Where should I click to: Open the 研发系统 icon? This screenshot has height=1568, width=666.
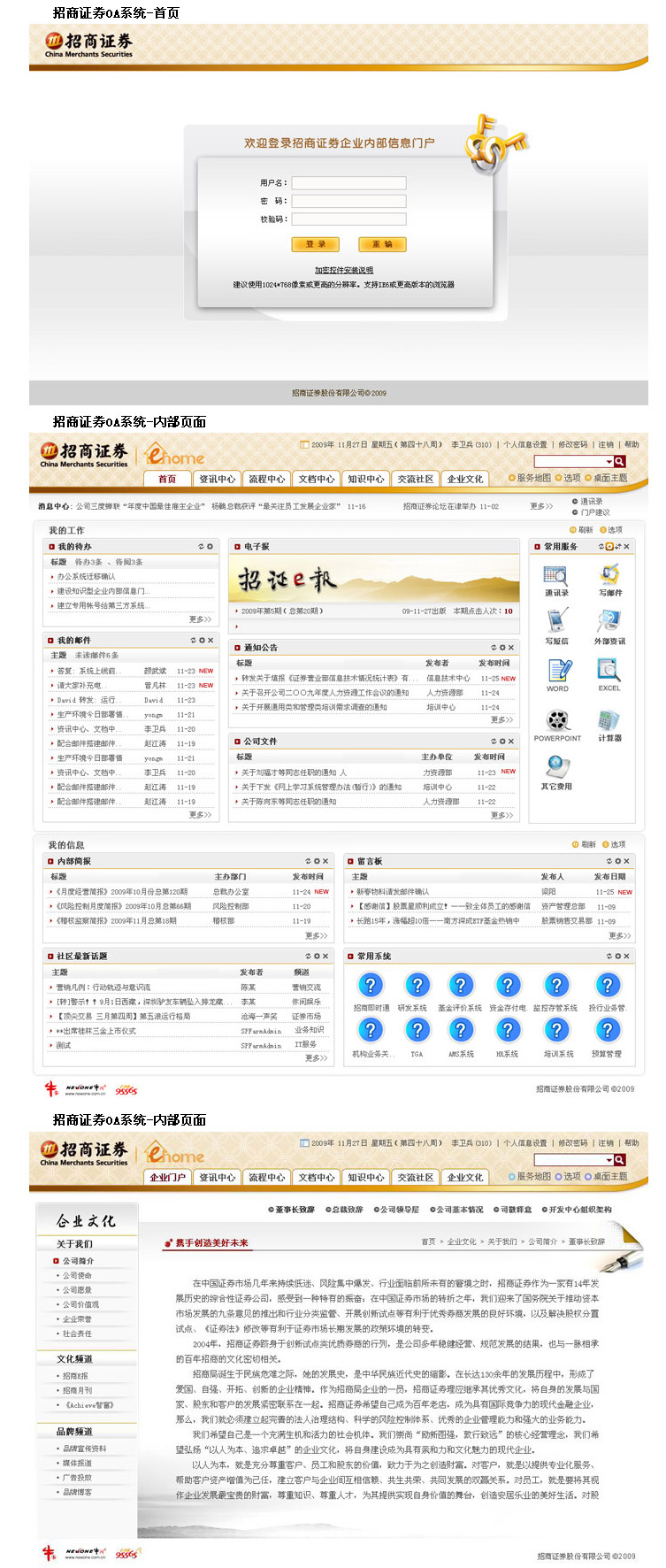[417, 985]
